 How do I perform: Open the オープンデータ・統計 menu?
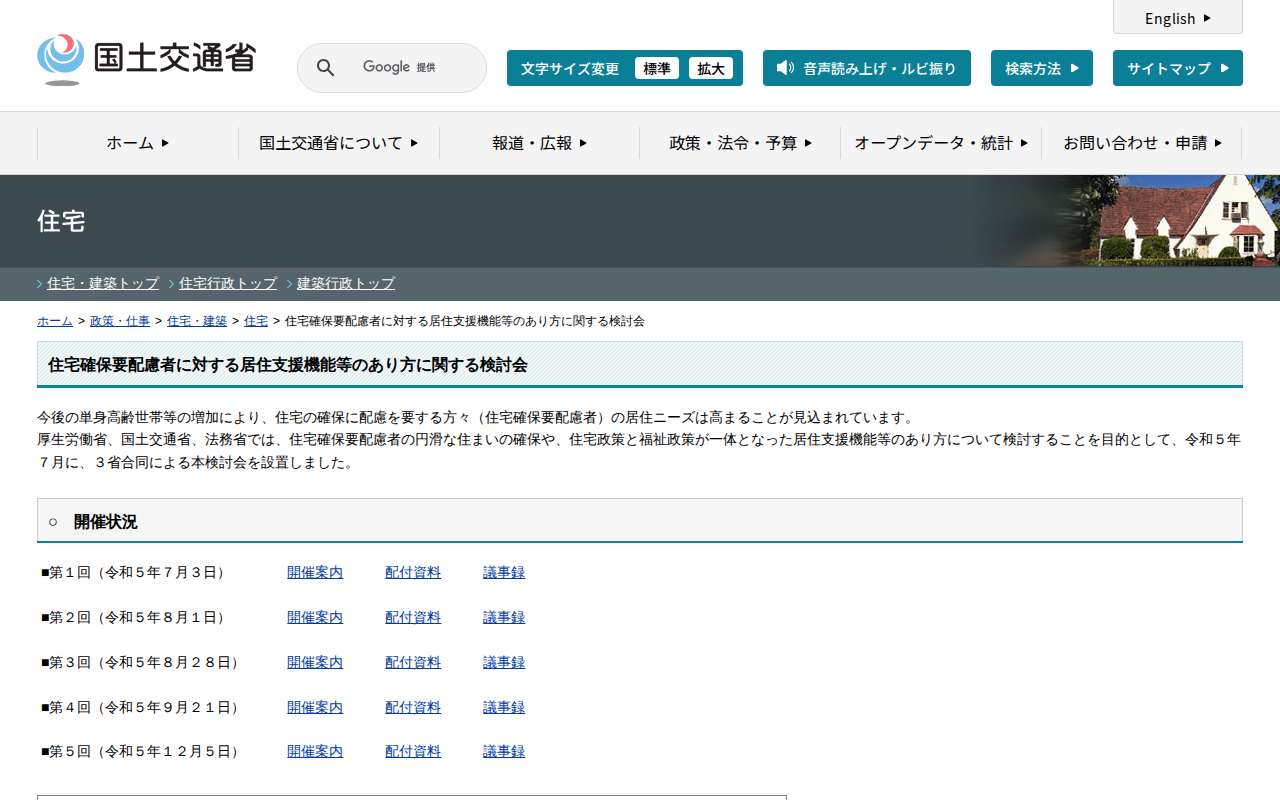coord(941,143)
